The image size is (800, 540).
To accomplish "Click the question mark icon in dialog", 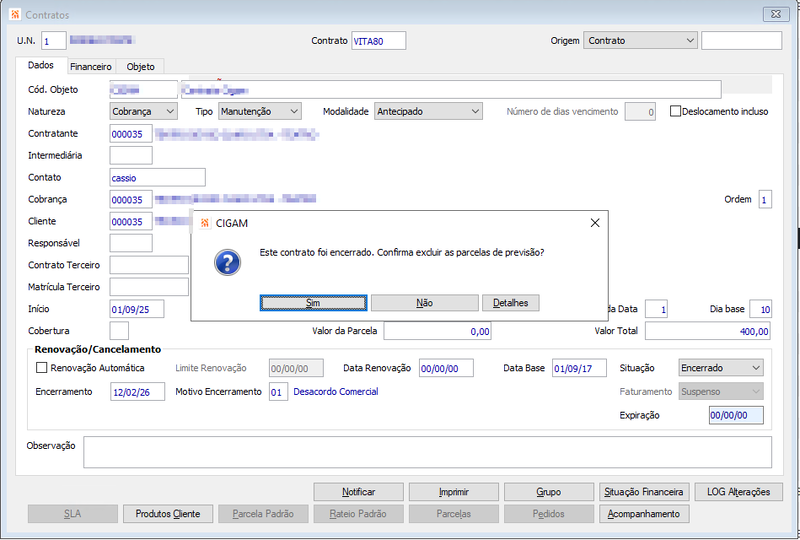I will 228,262.
